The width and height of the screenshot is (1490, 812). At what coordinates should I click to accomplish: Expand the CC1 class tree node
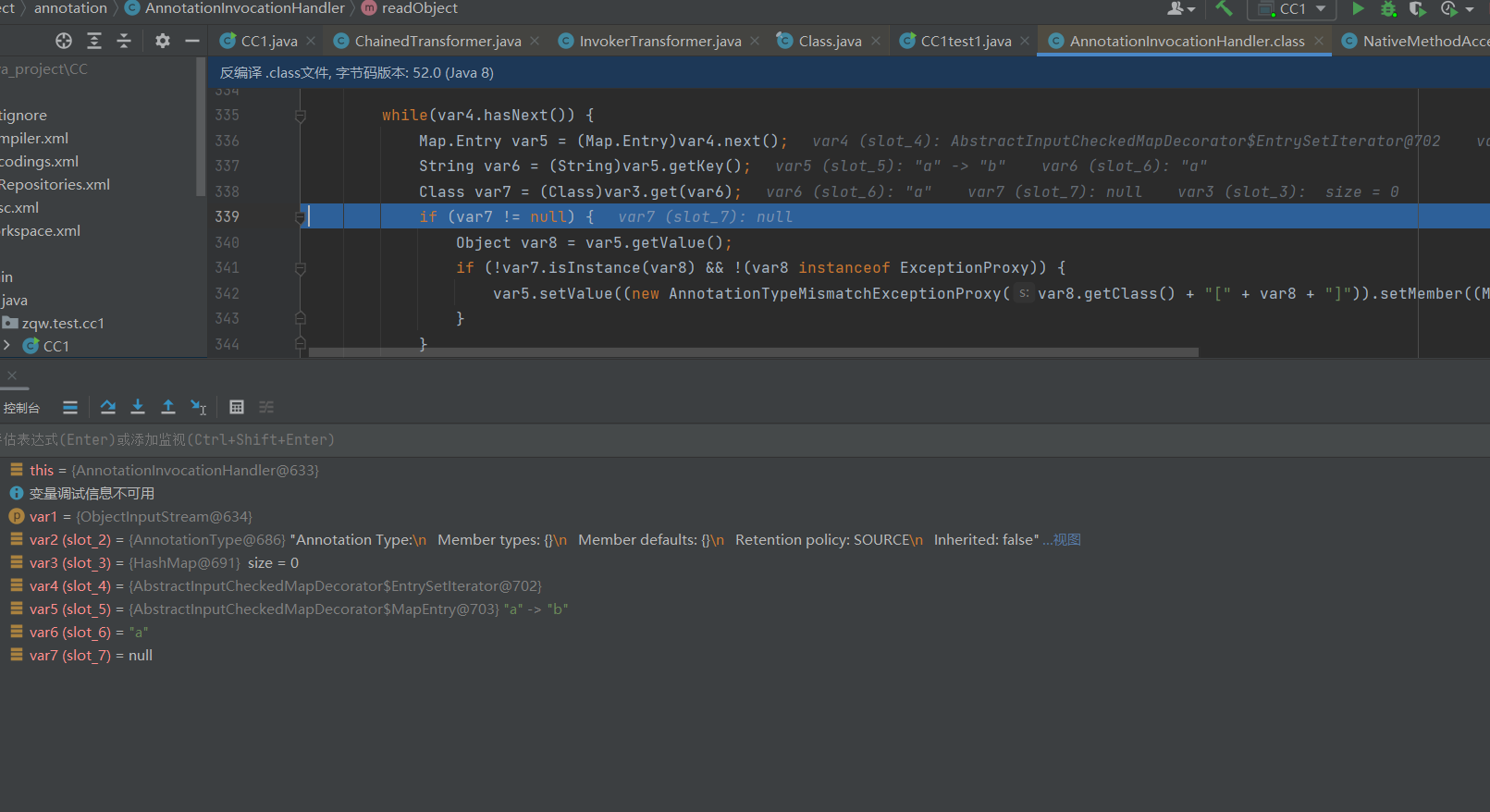(x=7, y=346)
